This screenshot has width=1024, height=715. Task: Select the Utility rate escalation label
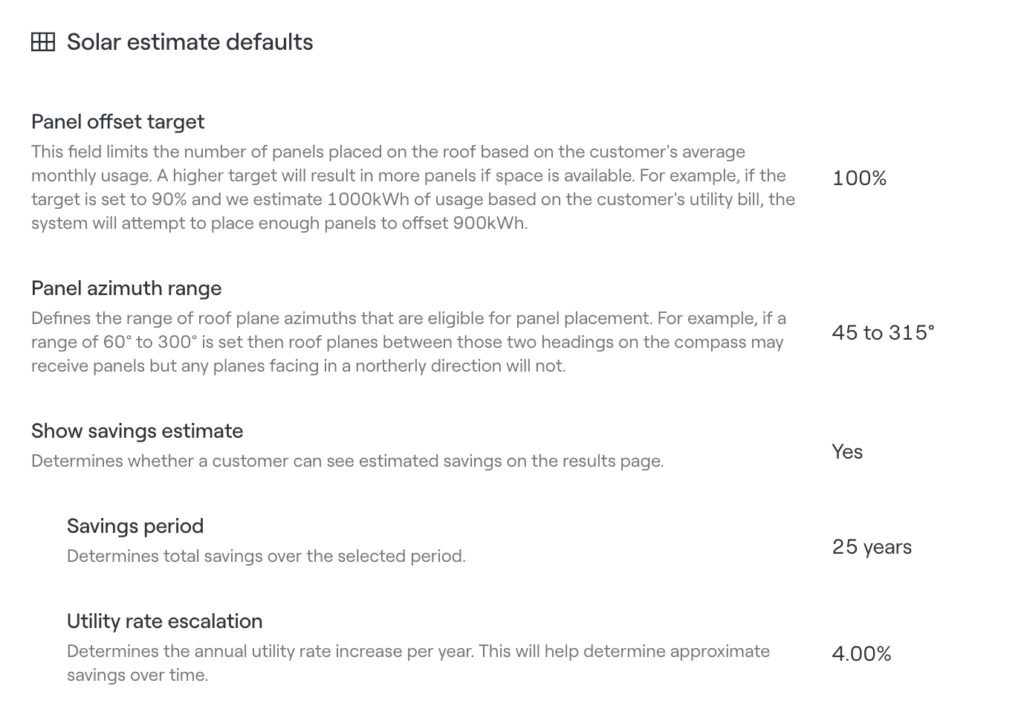[165, 622]
